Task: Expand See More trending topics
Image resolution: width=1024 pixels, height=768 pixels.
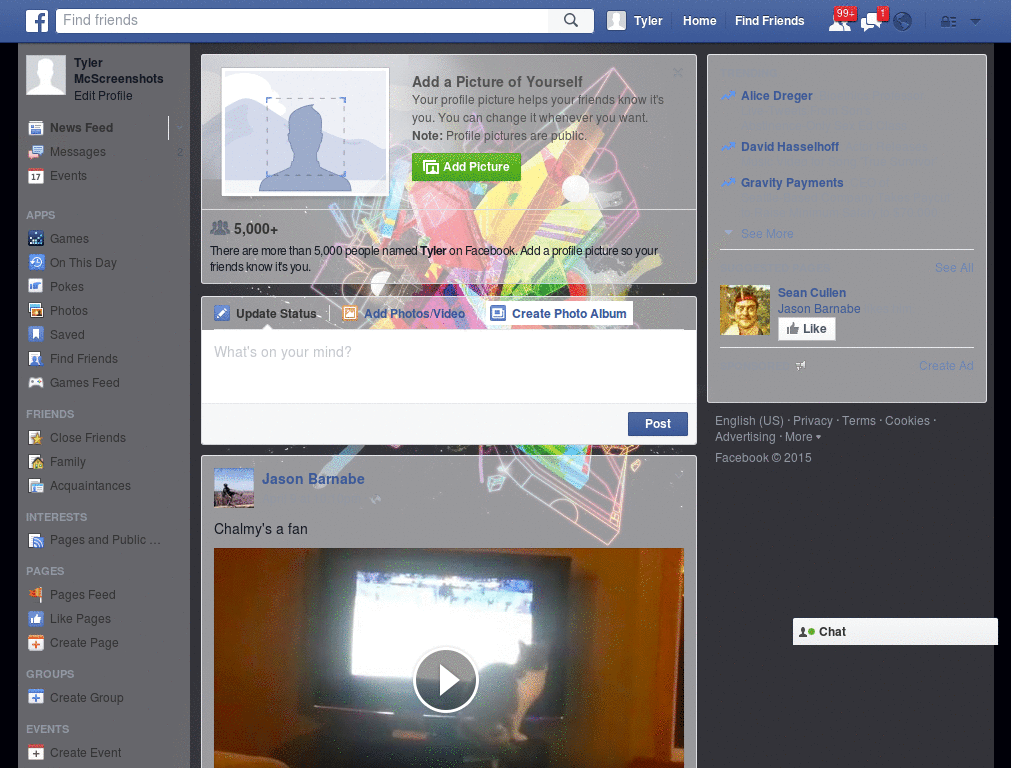Action: pyautogui.click(x=767, y=234)
